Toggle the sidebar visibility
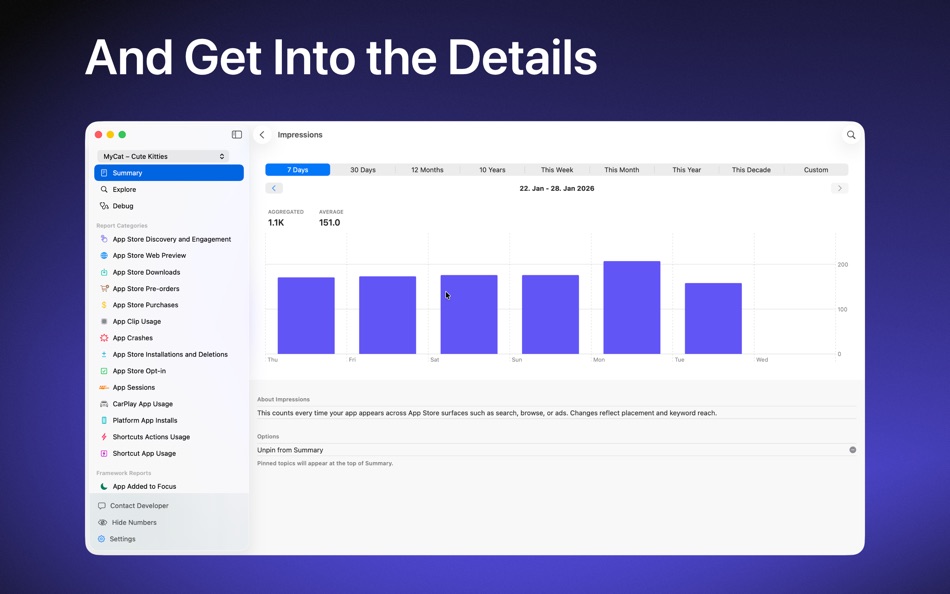This screenshot has height=594, width=950. tap(236, 134)
